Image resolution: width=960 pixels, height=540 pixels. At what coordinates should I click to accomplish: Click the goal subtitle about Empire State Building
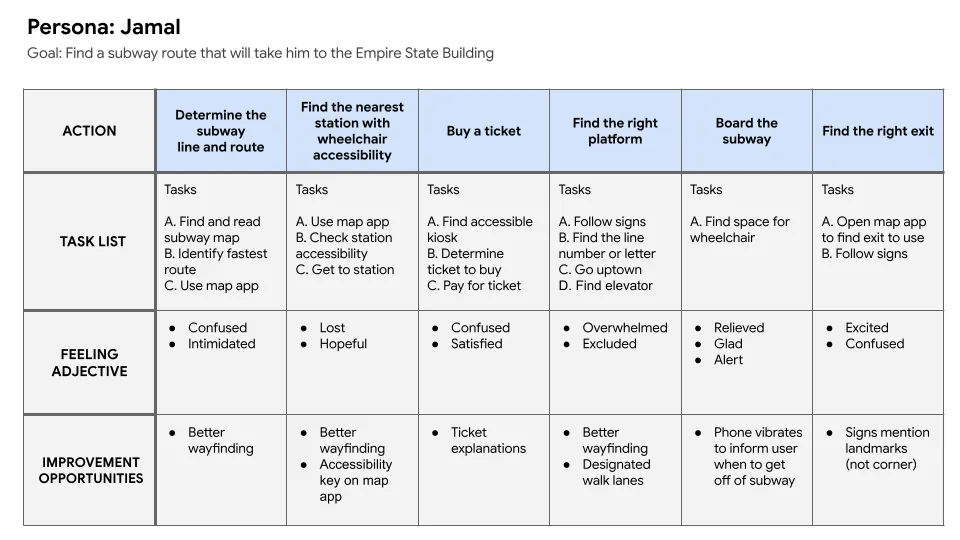(260, 53)
